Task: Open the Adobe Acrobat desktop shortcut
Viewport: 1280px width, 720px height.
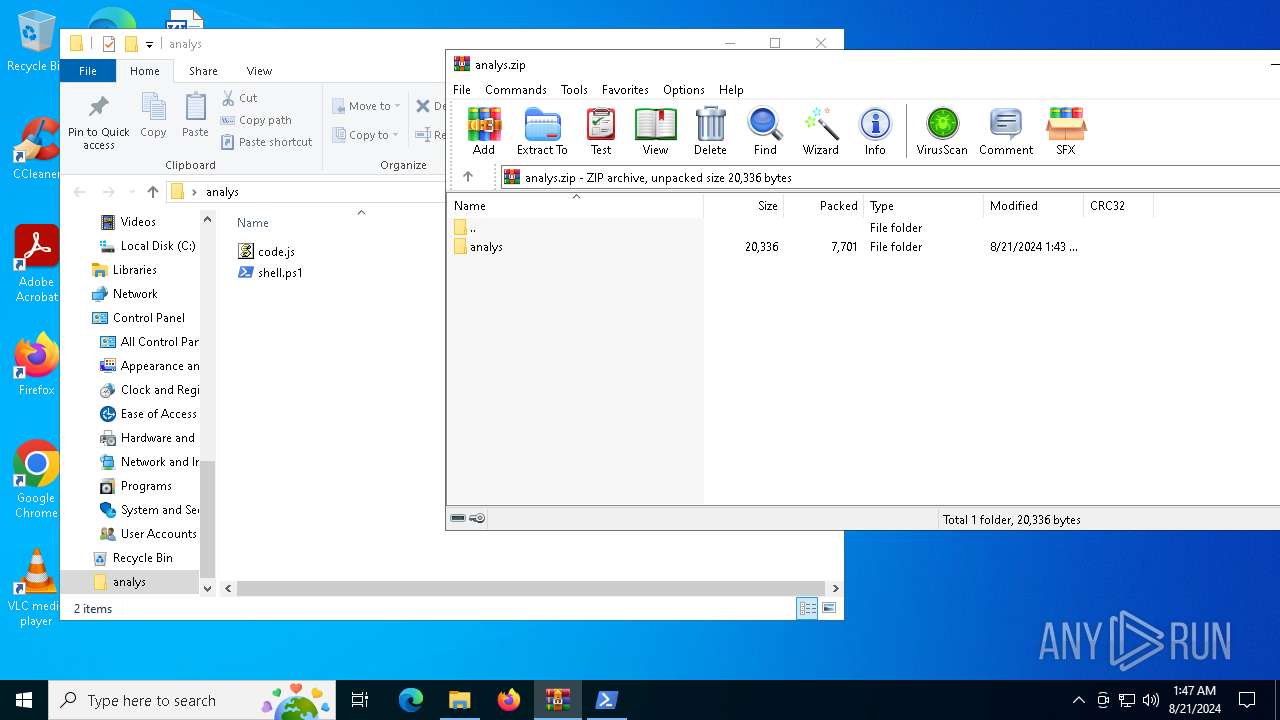Action: point(36,264)
